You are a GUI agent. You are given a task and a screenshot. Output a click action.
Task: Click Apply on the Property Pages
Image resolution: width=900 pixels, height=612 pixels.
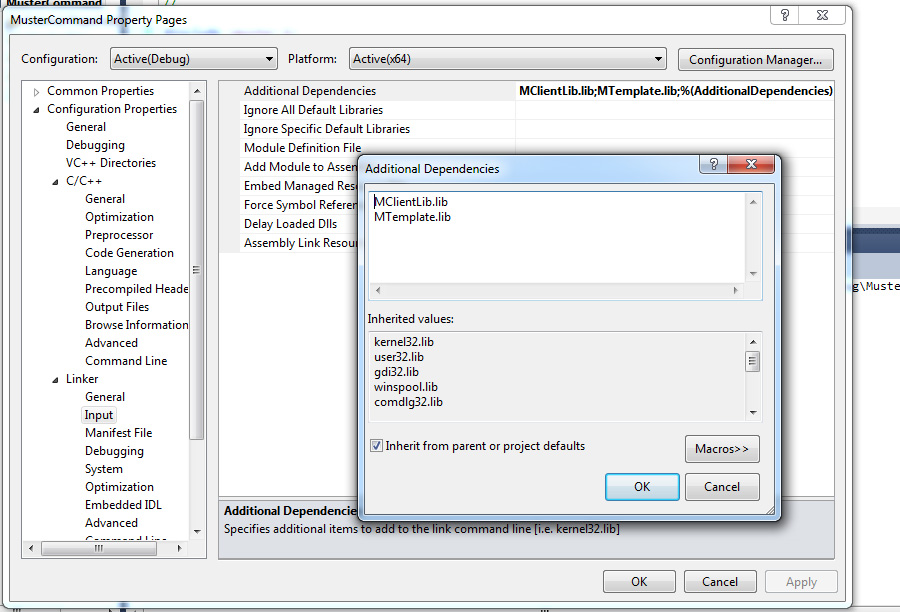pyautogui.click(x=801, y=581)
